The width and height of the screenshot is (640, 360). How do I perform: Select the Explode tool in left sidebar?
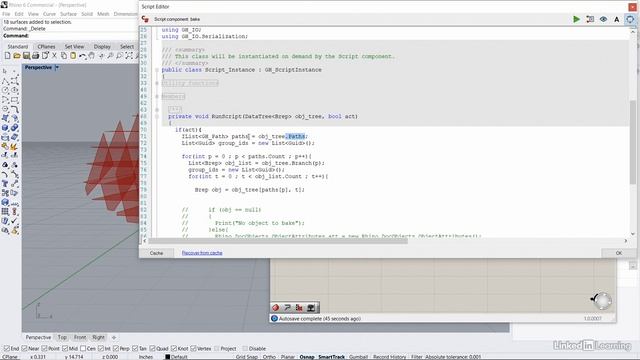coord(15,146)
